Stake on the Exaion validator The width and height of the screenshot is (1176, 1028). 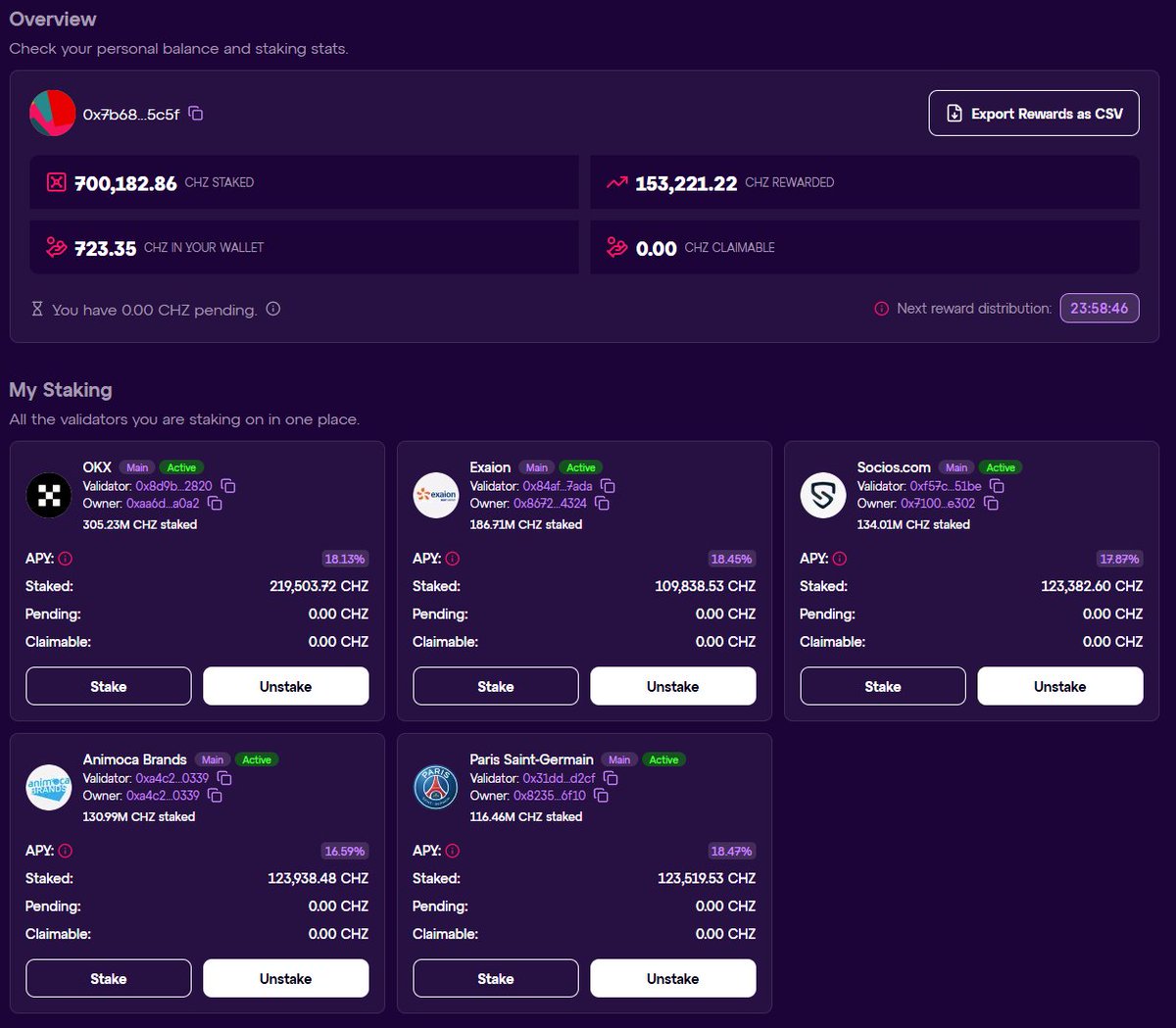[496, 686]
